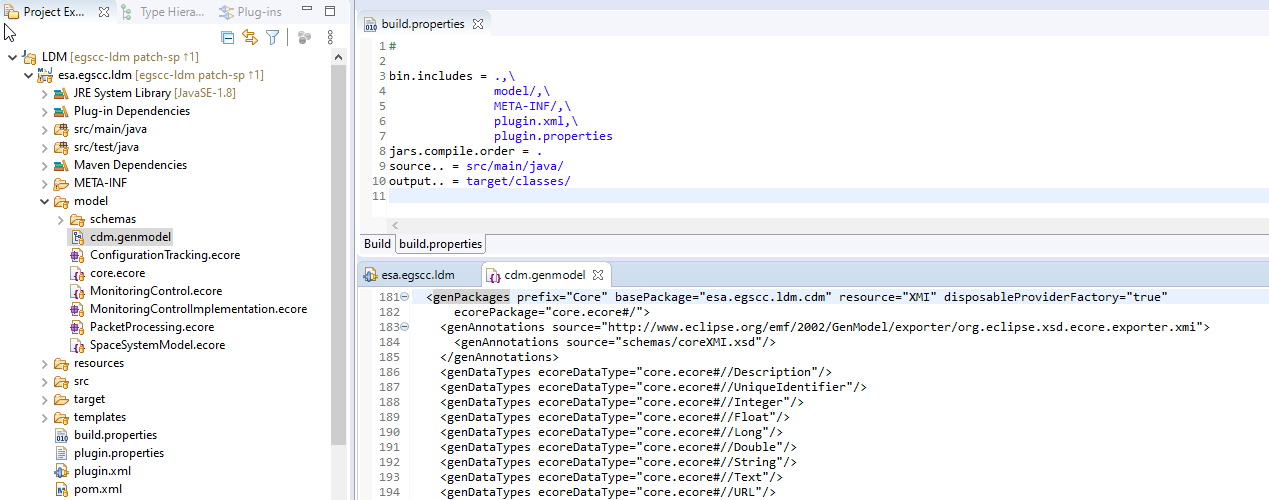This screenshot has height=500, width=1269.
Task: Close the build.properties editor tab
Action: pyautogui.click(x=478, y=24)
